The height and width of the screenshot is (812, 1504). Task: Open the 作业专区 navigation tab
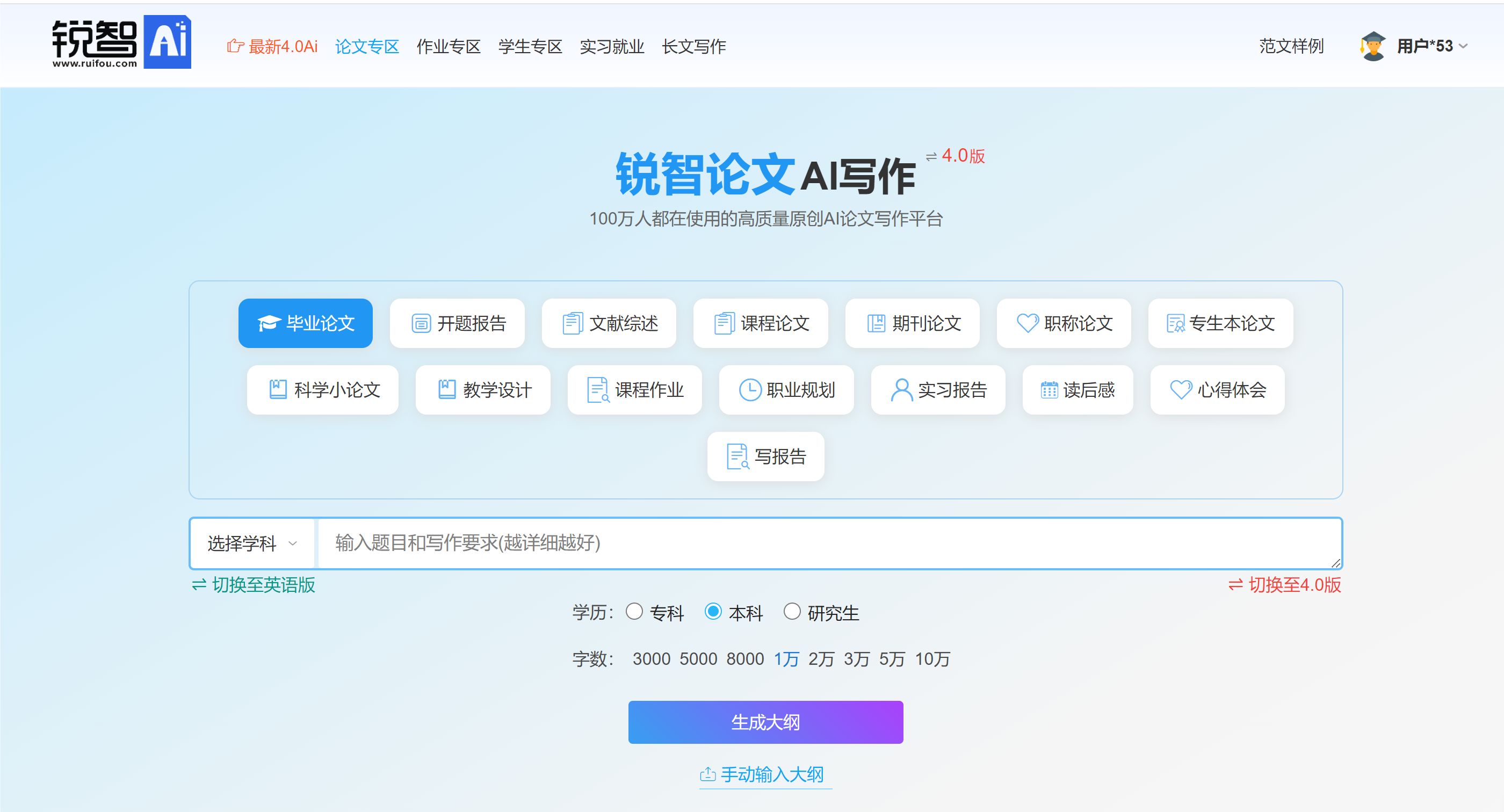point(449,46)
